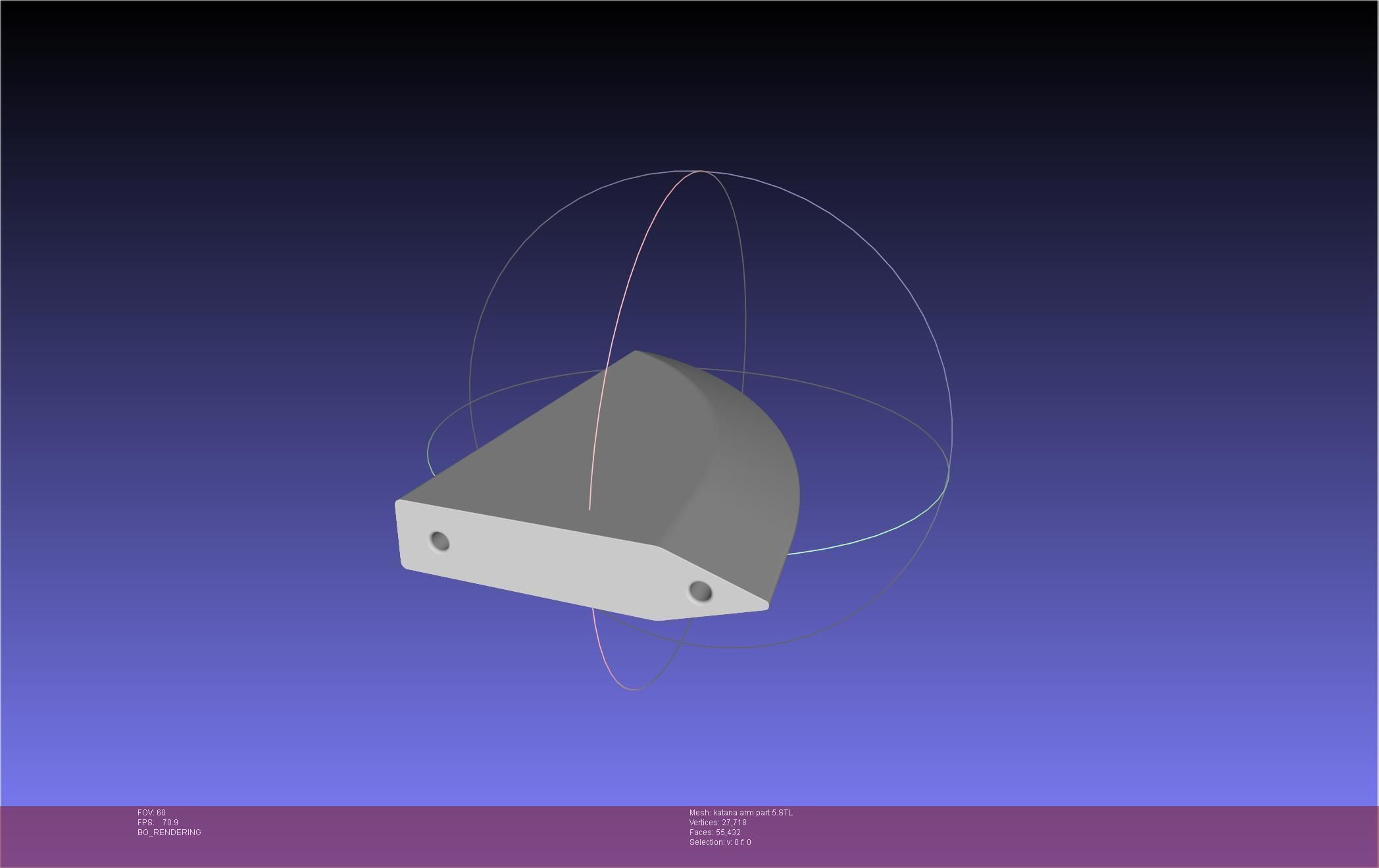The width and height of the screenshot is (1379, 868).
Task: Click the BO_RENDERING status label
Action: click(x=169, y=832)
